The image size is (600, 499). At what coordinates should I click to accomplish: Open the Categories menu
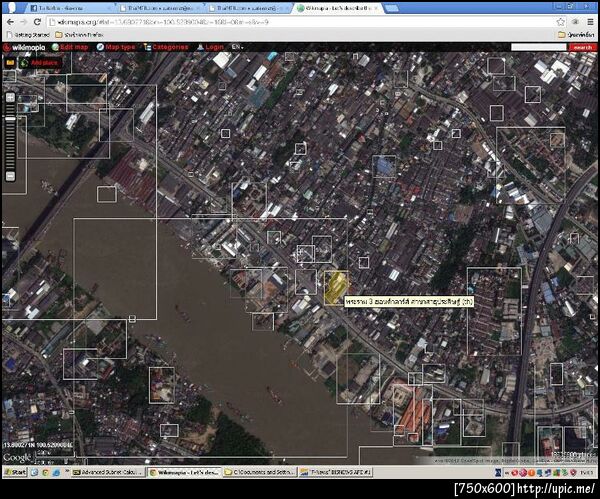tap(166, 47)
